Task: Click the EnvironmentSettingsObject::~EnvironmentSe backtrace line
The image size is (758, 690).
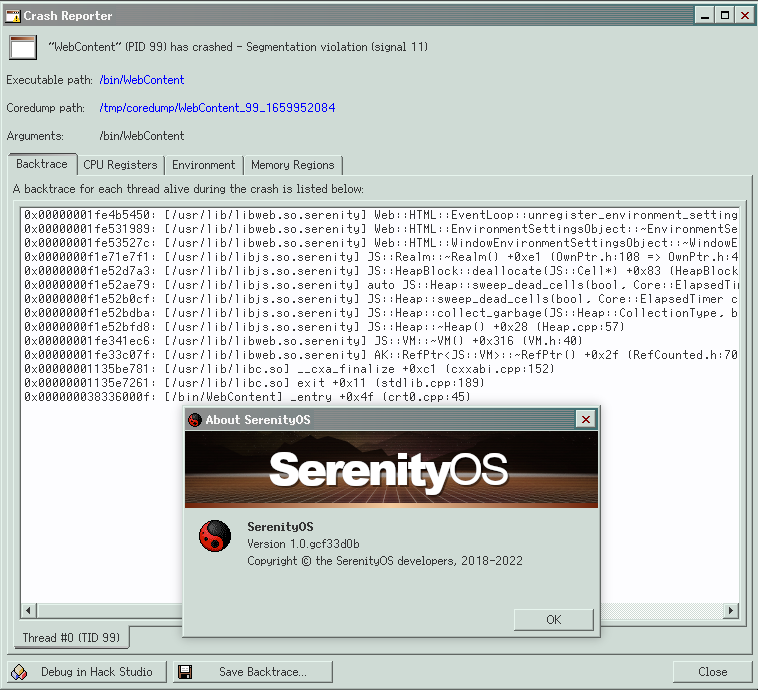Action: pyautogui.click(x=381, y=229)
